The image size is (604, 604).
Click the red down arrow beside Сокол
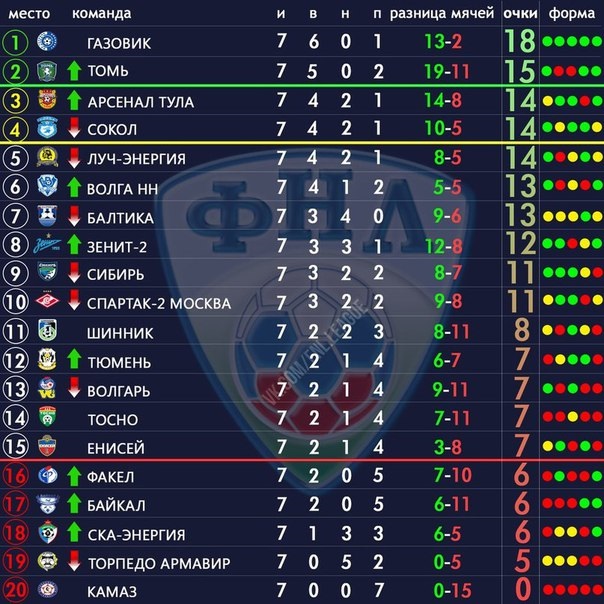click(x=74, y=128)
